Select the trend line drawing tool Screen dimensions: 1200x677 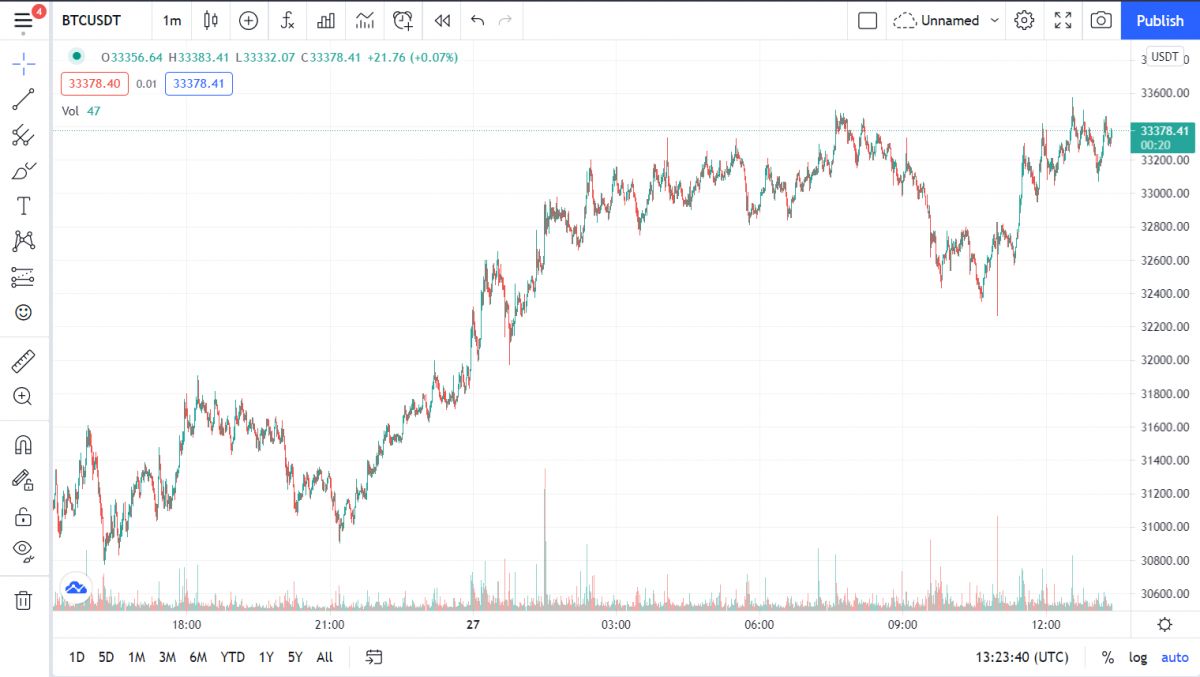(23, 99)
